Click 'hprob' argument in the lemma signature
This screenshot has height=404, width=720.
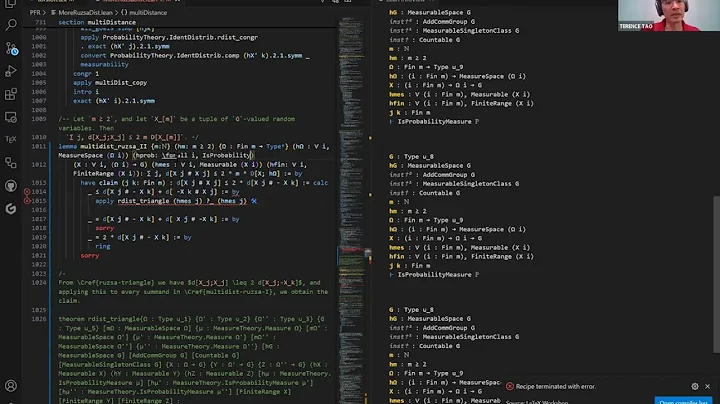coord(145,155)
